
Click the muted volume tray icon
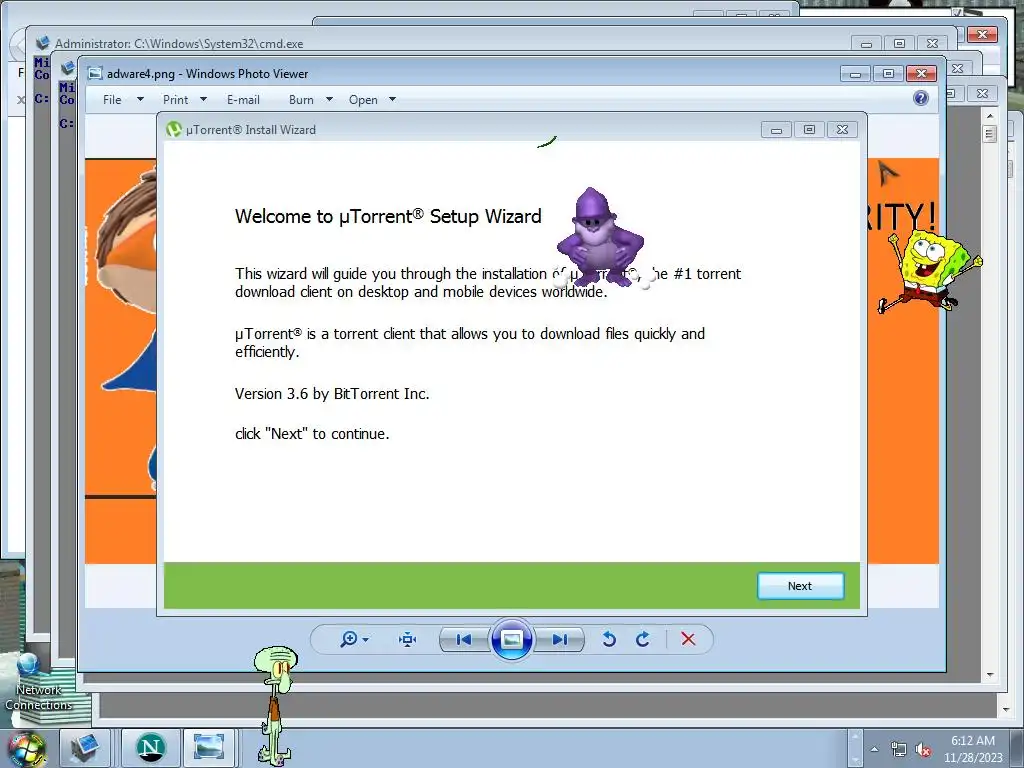click(x=923, y=750)
